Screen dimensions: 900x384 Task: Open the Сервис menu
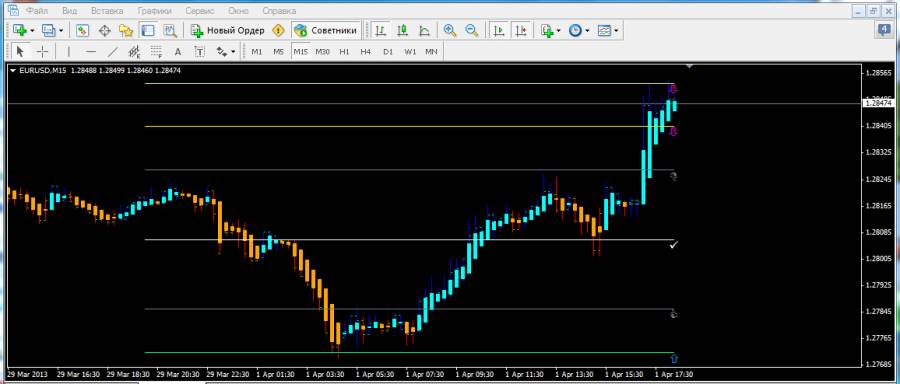click(199, 11)
